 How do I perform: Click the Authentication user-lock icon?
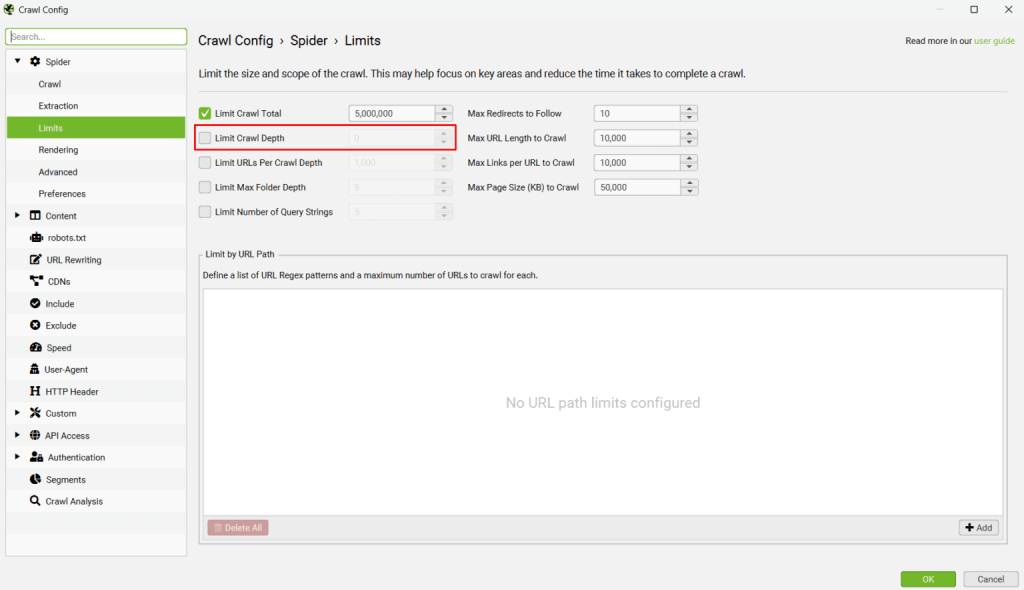click(37, 457)
